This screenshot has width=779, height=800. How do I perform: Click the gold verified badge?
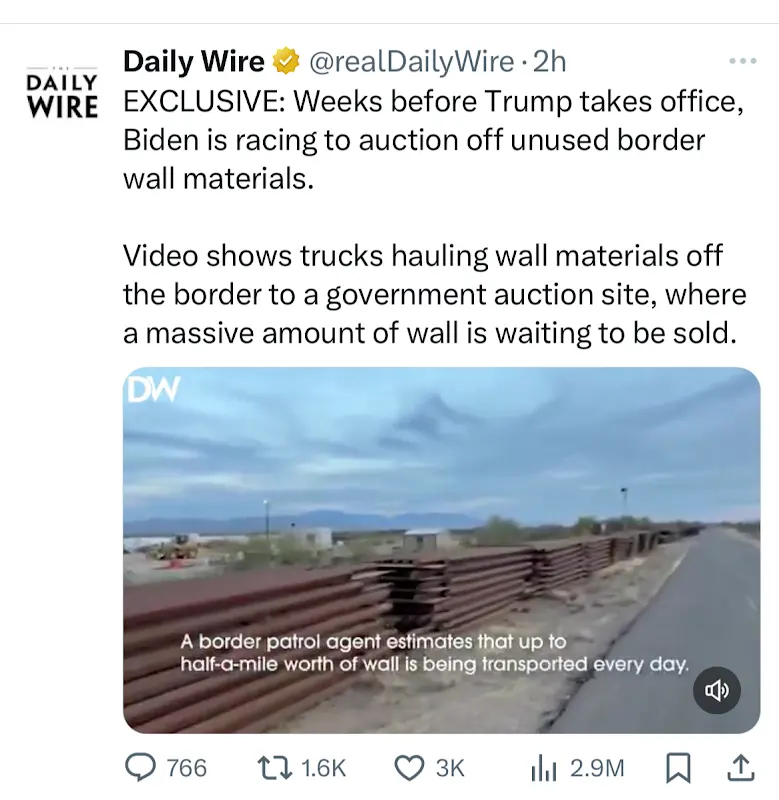(287, 62)
